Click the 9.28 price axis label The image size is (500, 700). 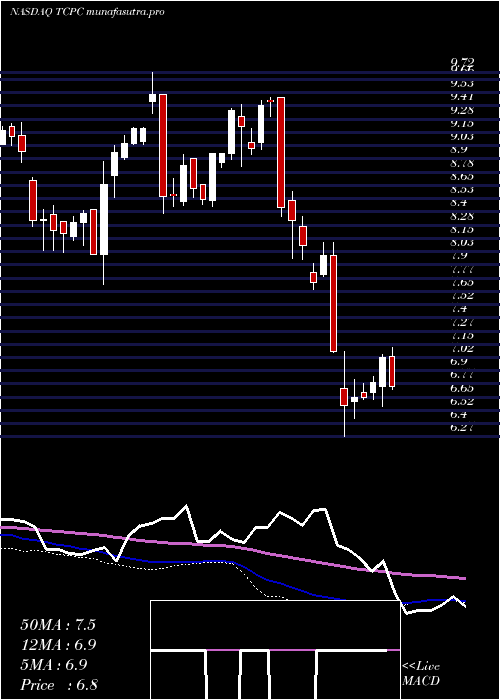tap(462, 110)
